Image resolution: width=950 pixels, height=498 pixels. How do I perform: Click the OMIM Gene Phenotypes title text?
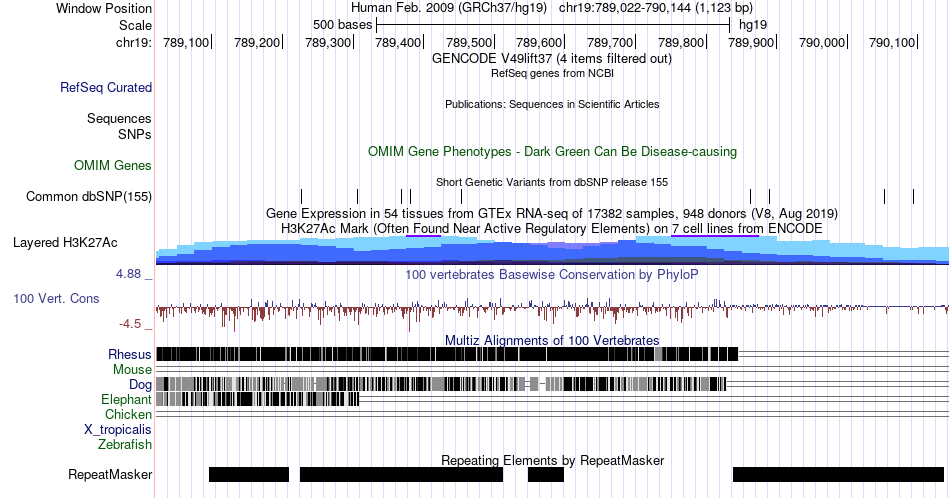click(552, 151)
